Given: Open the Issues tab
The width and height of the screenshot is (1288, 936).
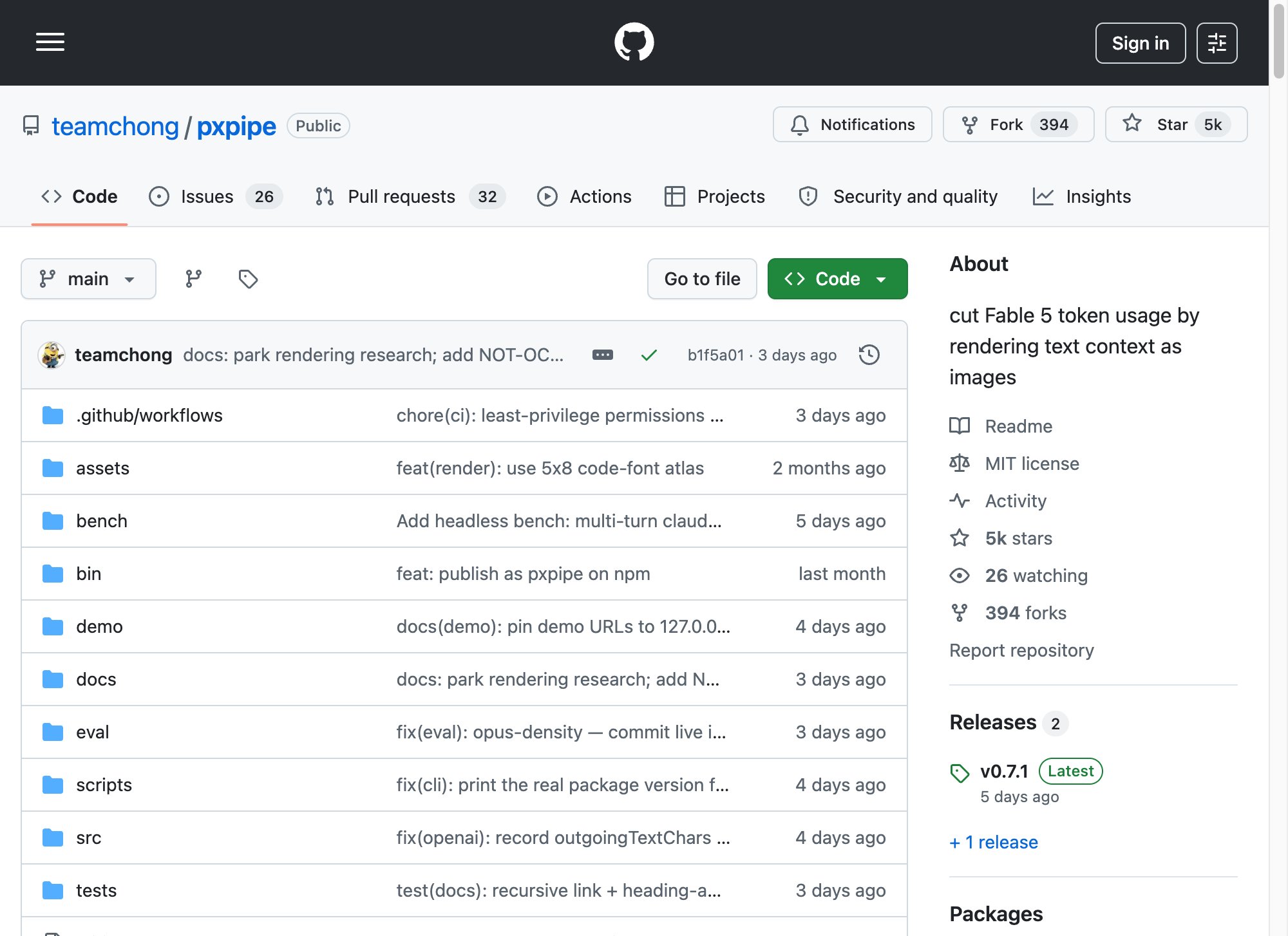Looking at the screenshot, I should coord(215,196).
